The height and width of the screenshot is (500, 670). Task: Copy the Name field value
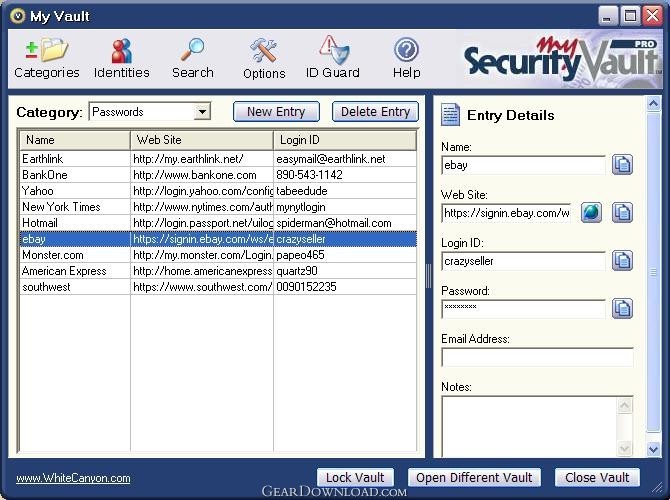click(622, 165)
